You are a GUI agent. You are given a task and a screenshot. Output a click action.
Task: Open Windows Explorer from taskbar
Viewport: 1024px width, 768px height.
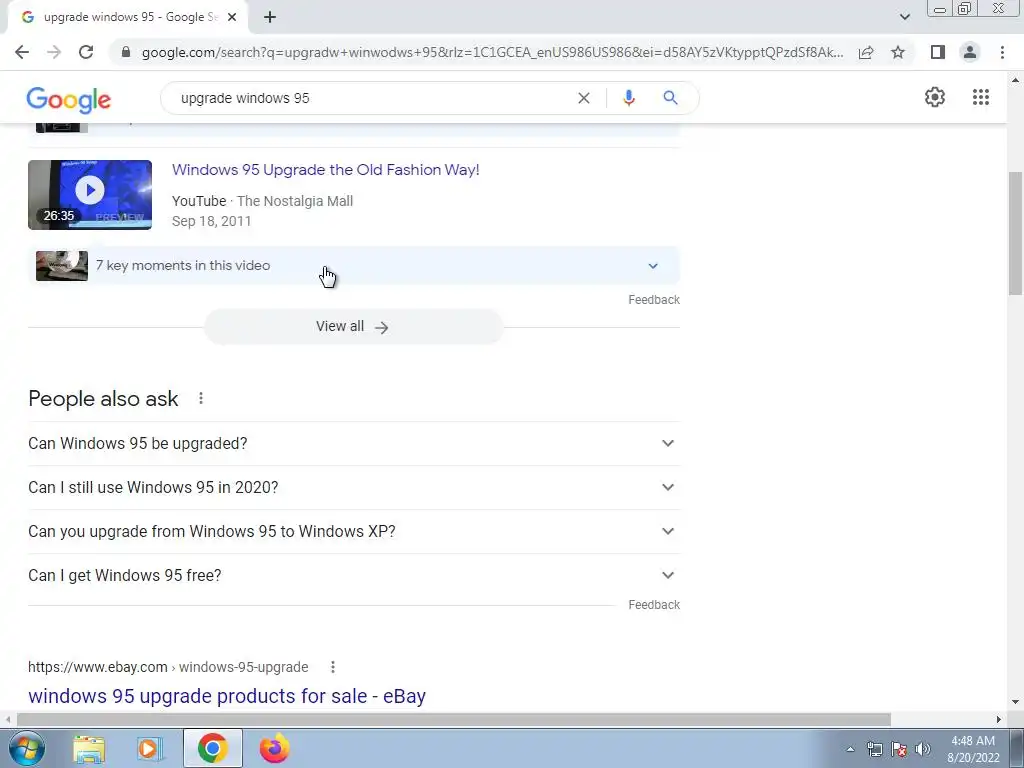click(x=89, y=748)
